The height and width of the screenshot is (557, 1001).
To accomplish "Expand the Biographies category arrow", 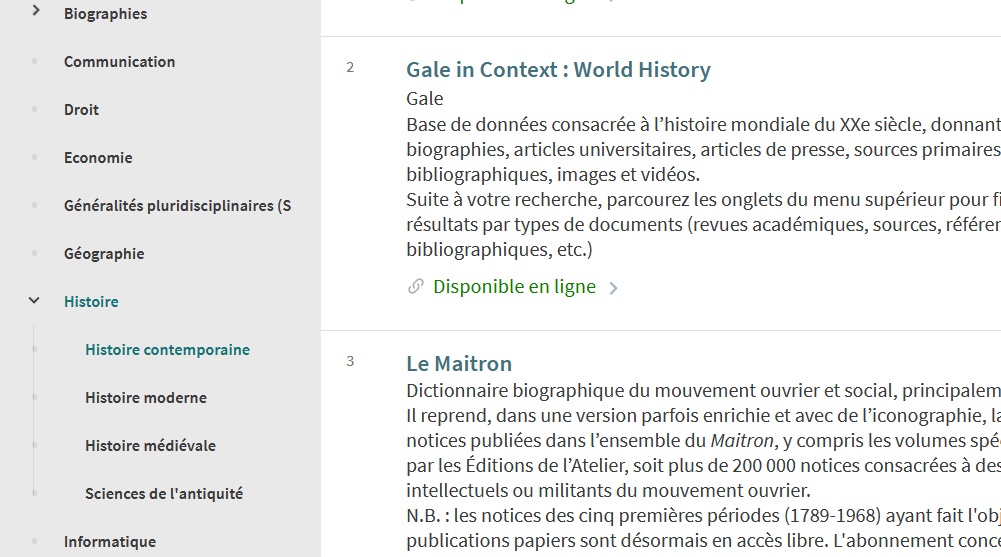I will [x=36, y=11].
